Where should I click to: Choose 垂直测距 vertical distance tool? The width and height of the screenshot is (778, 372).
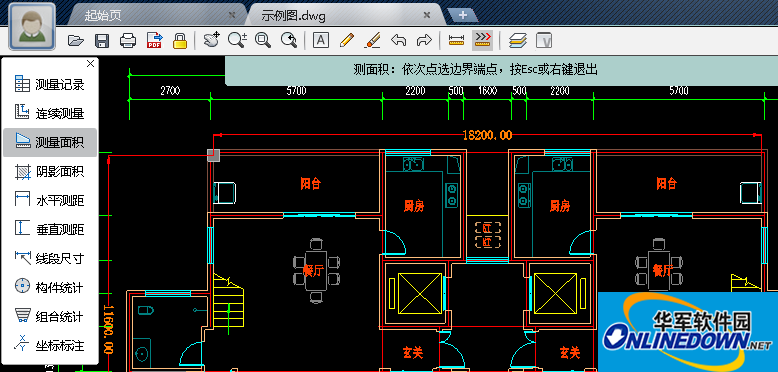coord(50,229)
